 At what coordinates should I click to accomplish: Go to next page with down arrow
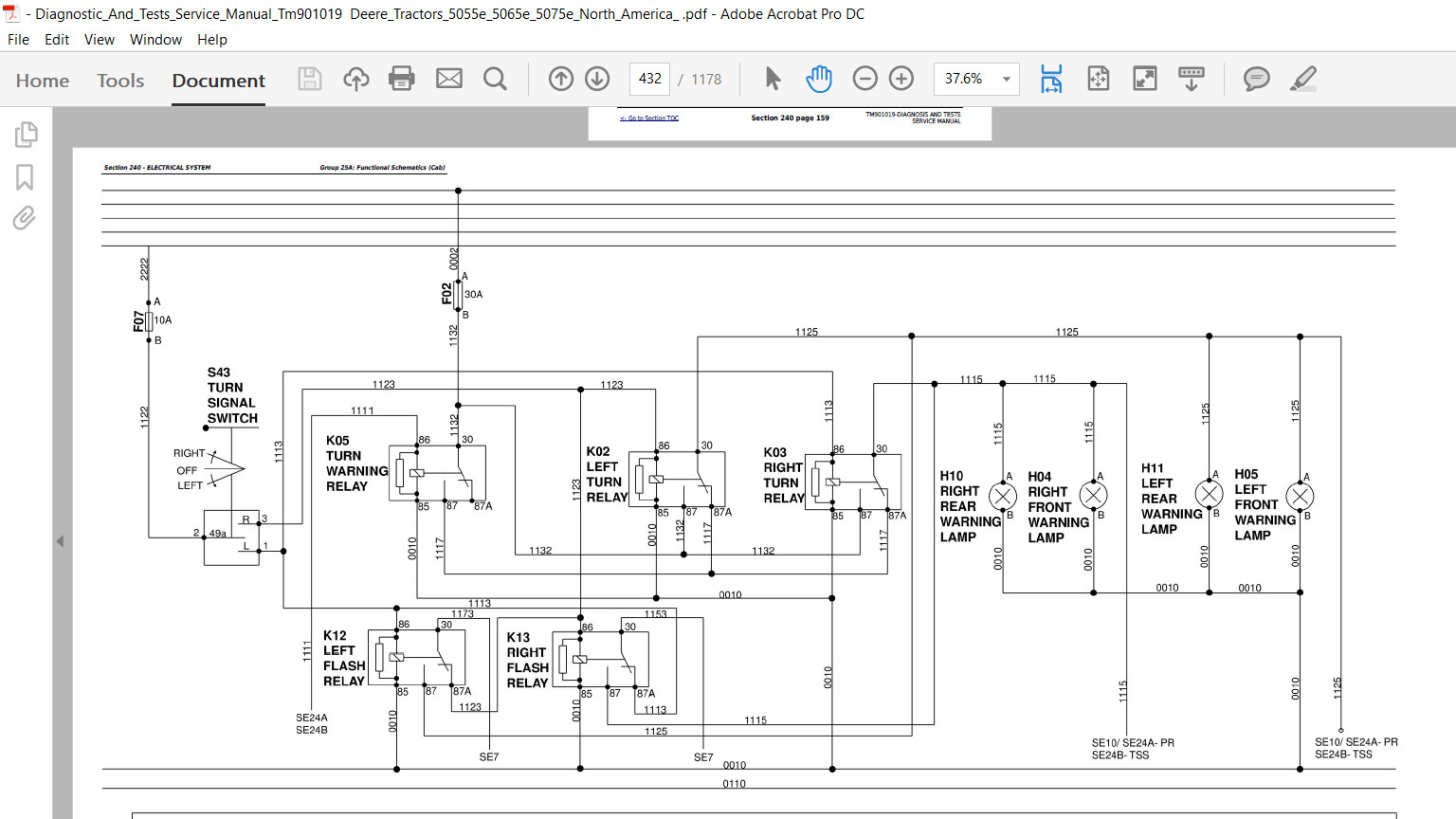tap(597, 79)
